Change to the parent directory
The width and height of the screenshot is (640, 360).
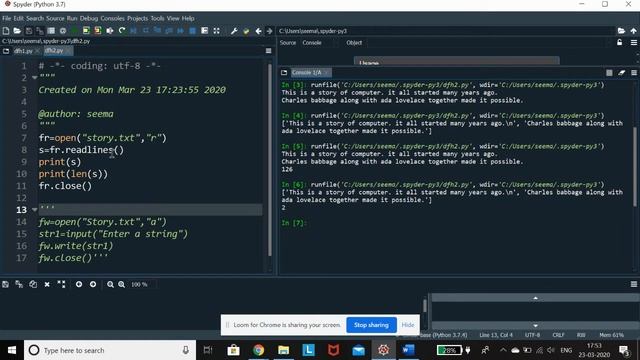(x=633, y=31)
